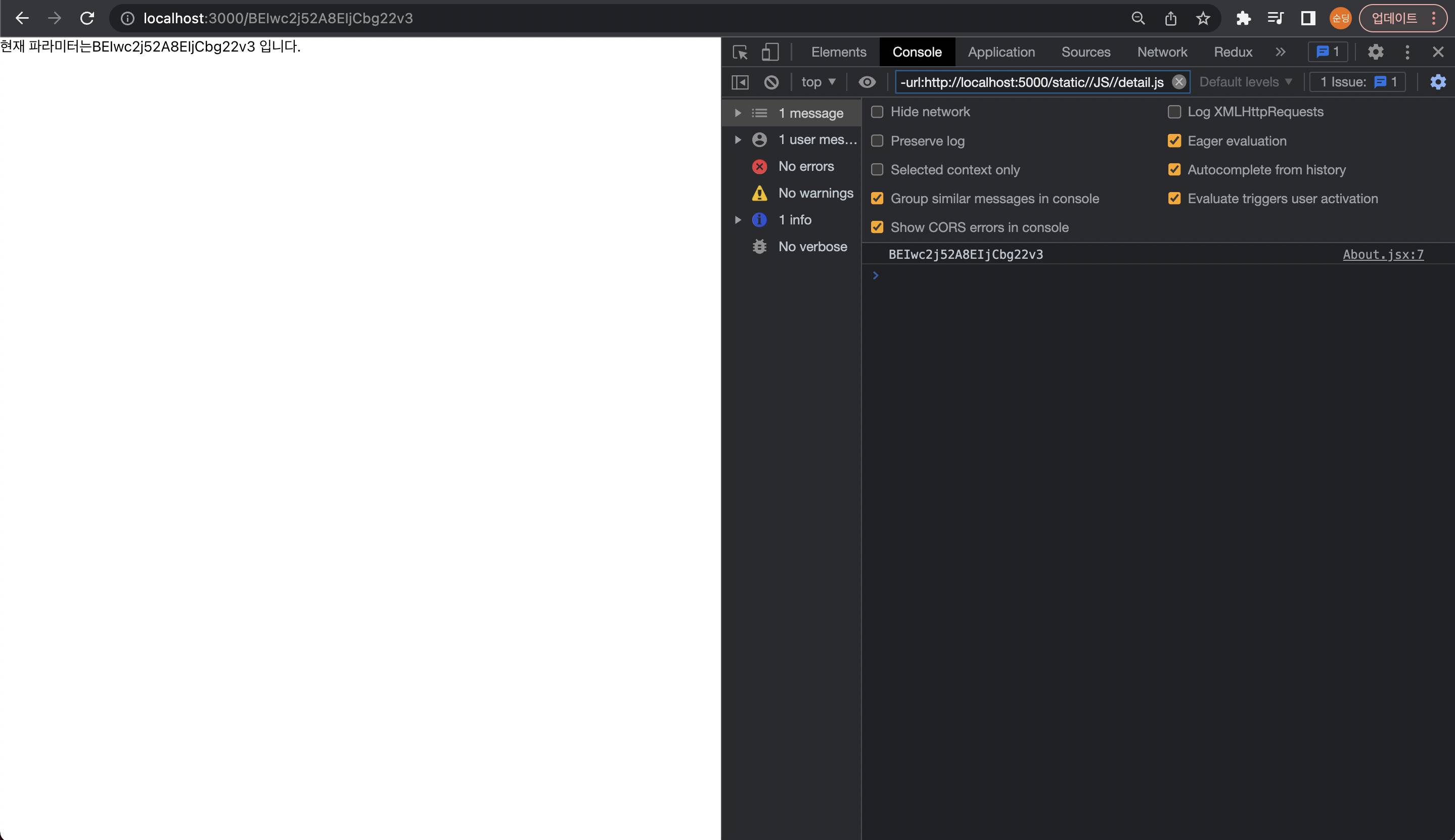This screenshot has height=840, width=1455.
Task: Show more DevTools tabs chevron
Action: (x=1280, y=52)
